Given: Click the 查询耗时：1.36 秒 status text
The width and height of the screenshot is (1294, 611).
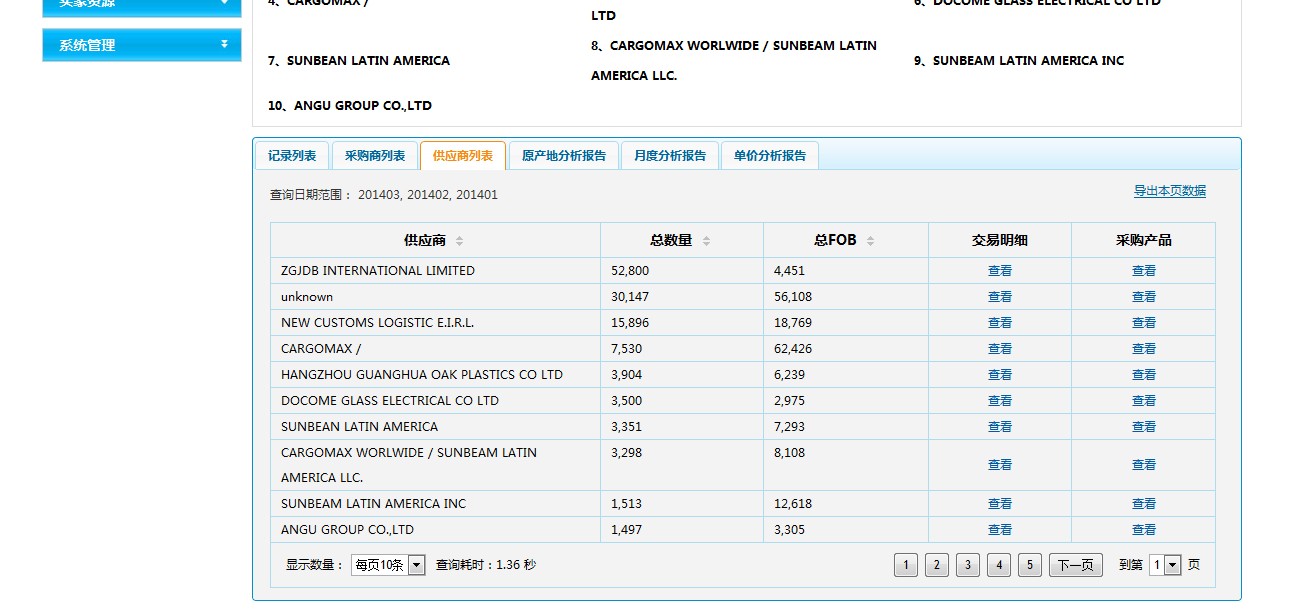Looking at the screenshot, I should 486,565.
